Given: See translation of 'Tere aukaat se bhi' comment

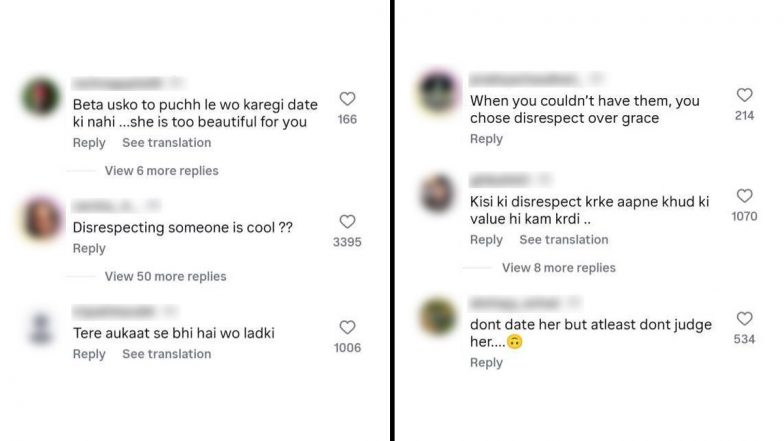Looking at the screenshot, I should tap(166, 354).
